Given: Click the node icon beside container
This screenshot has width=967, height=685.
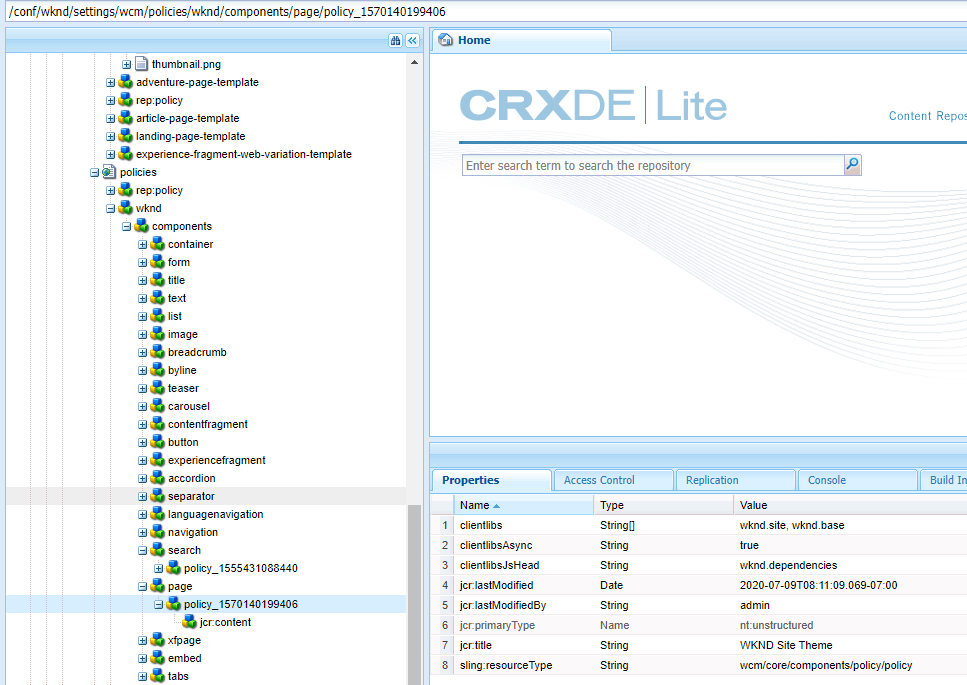Looking at the screenshot, I should pyautogui.click(x=157, y=244).
